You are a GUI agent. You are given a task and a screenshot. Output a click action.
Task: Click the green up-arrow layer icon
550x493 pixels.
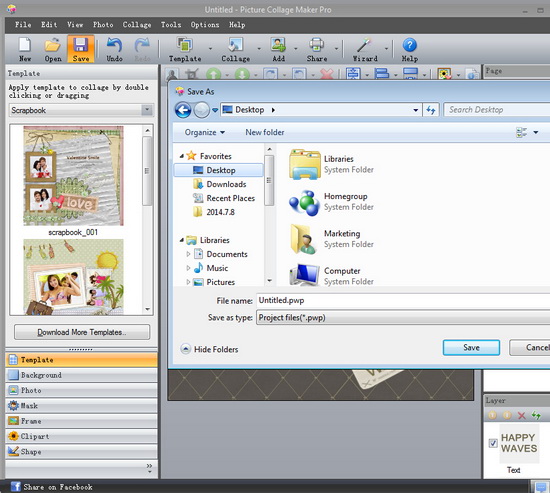click(213, 74)
